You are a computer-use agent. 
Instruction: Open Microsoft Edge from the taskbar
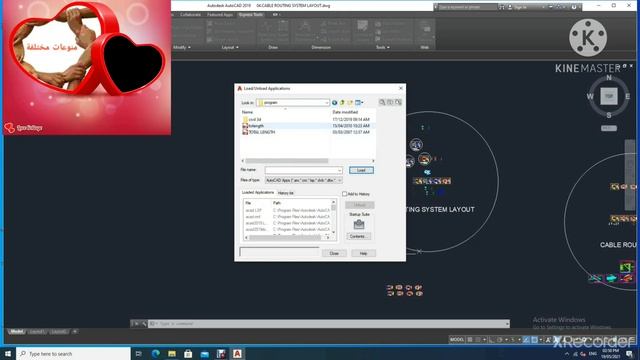(156, 353)
